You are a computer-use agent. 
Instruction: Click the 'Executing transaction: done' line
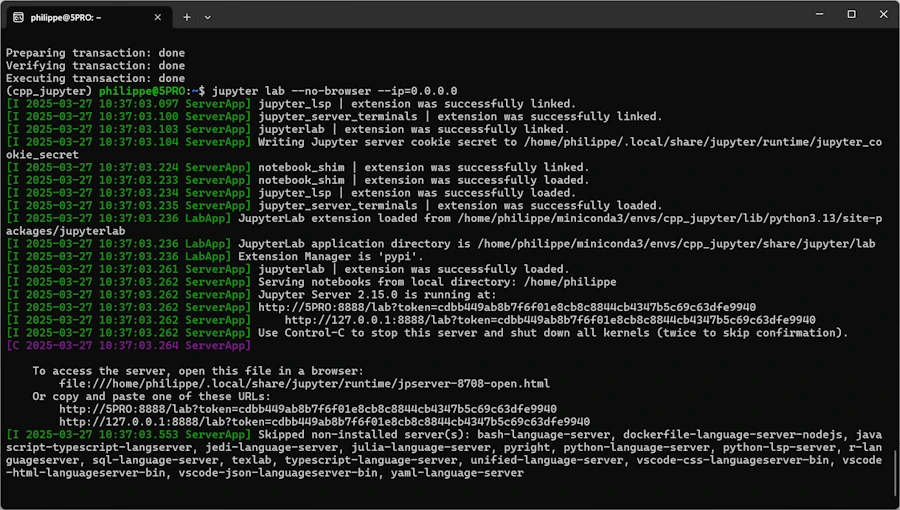(95, 78)
